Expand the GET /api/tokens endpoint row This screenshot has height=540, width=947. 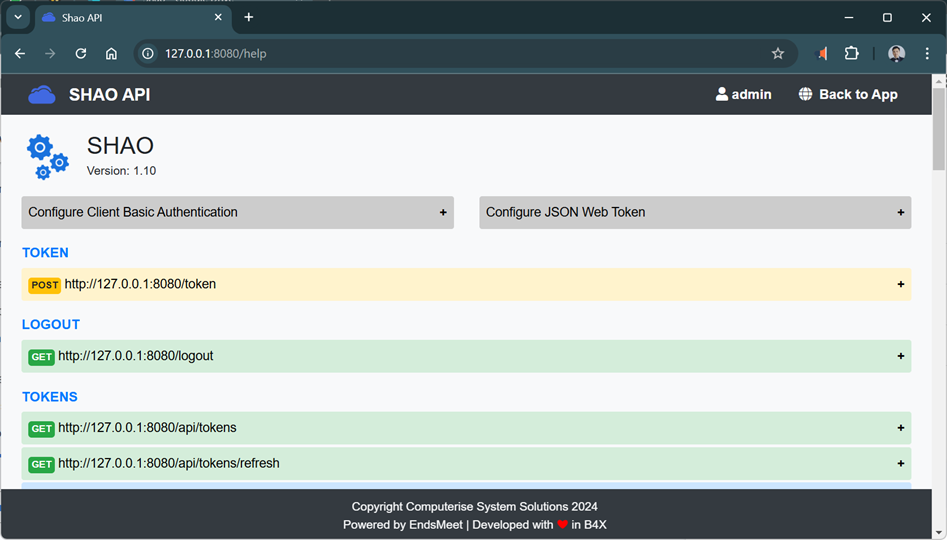click(x=466, y=428)
